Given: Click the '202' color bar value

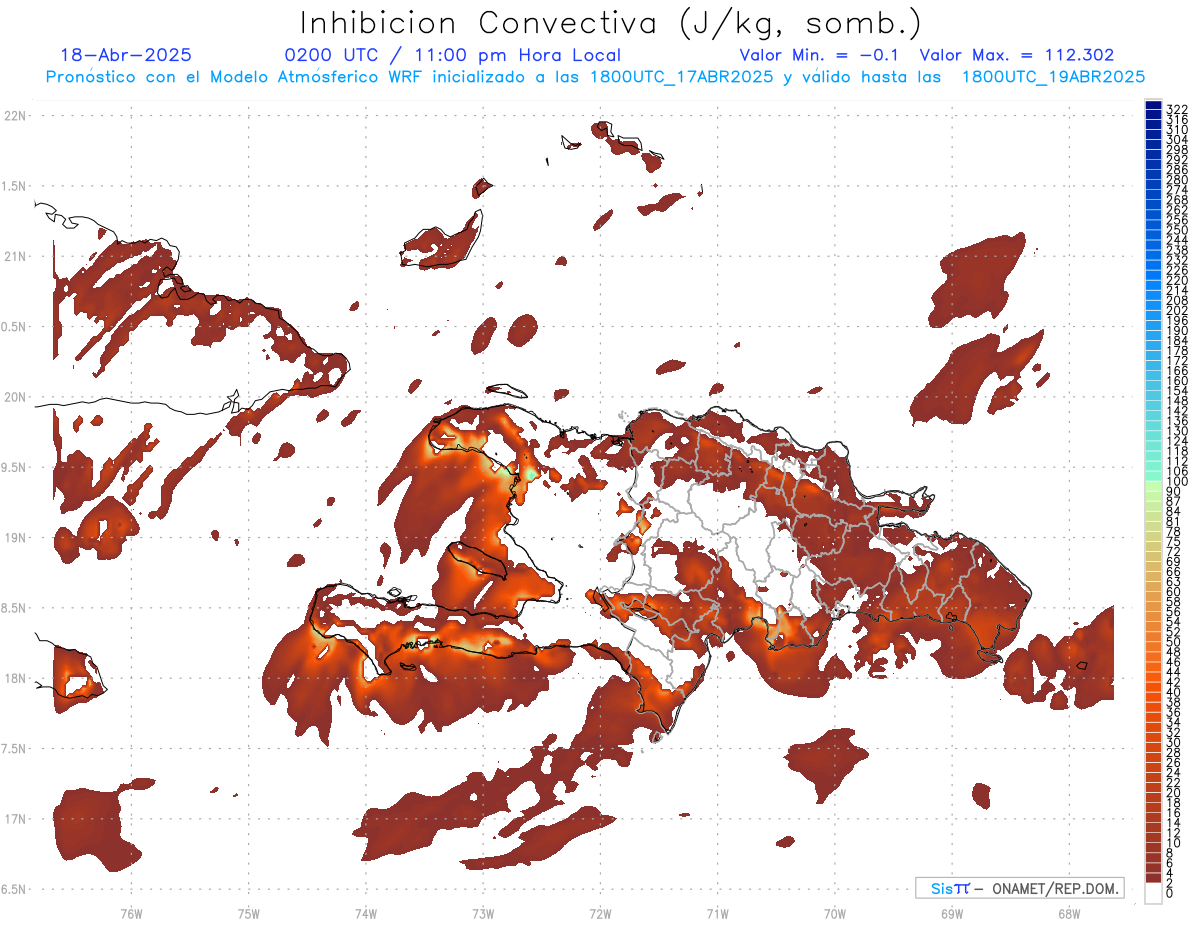Looking at the screenshot, I should pyautogui.click(x=1176, y=310).
